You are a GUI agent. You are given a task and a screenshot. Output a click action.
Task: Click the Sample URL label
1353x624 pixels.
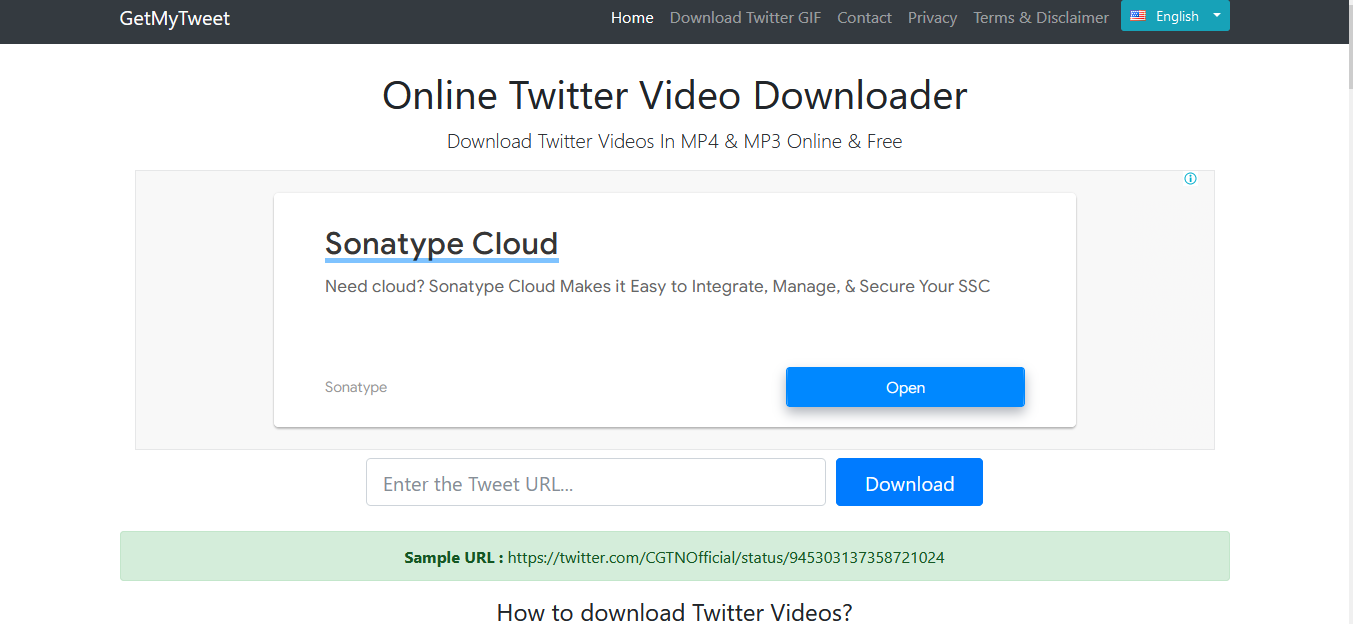pyautogui.click(x=454, y=557)
